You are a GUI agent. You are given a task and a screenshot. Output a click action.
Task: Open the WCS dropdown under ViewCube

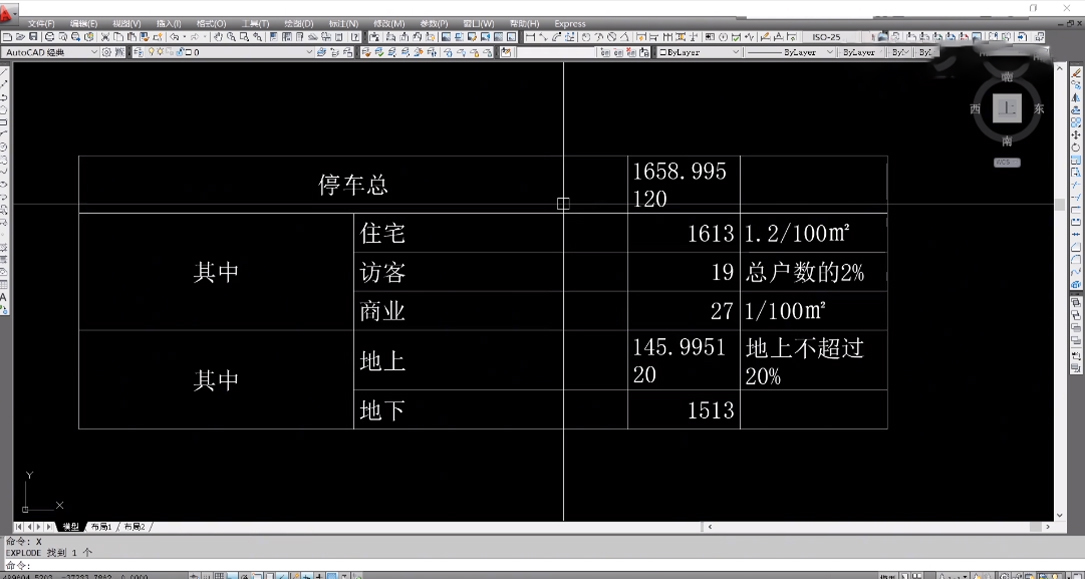[x=1007, y=163]
